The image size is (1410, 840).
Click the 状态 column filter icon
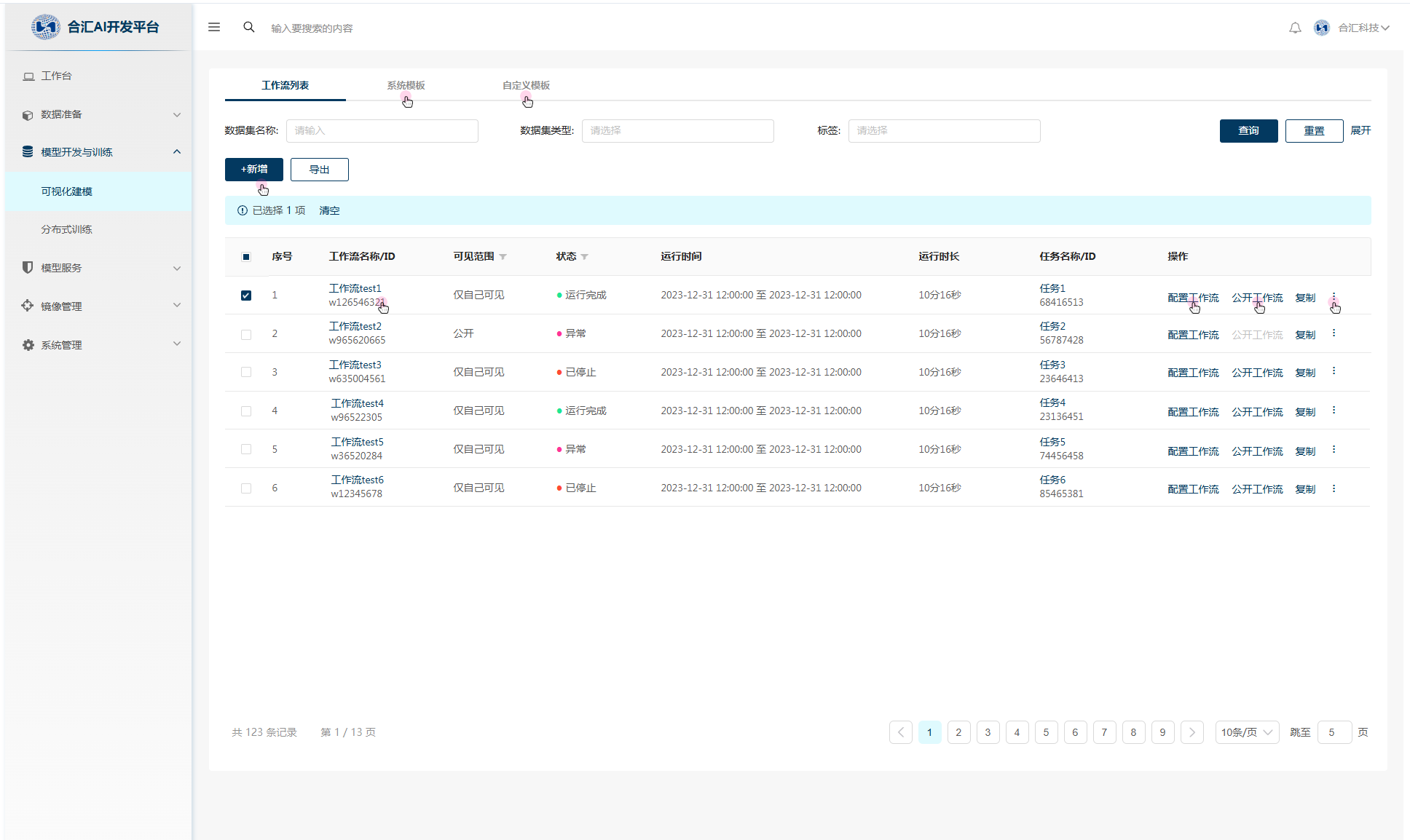pos(585,257)
